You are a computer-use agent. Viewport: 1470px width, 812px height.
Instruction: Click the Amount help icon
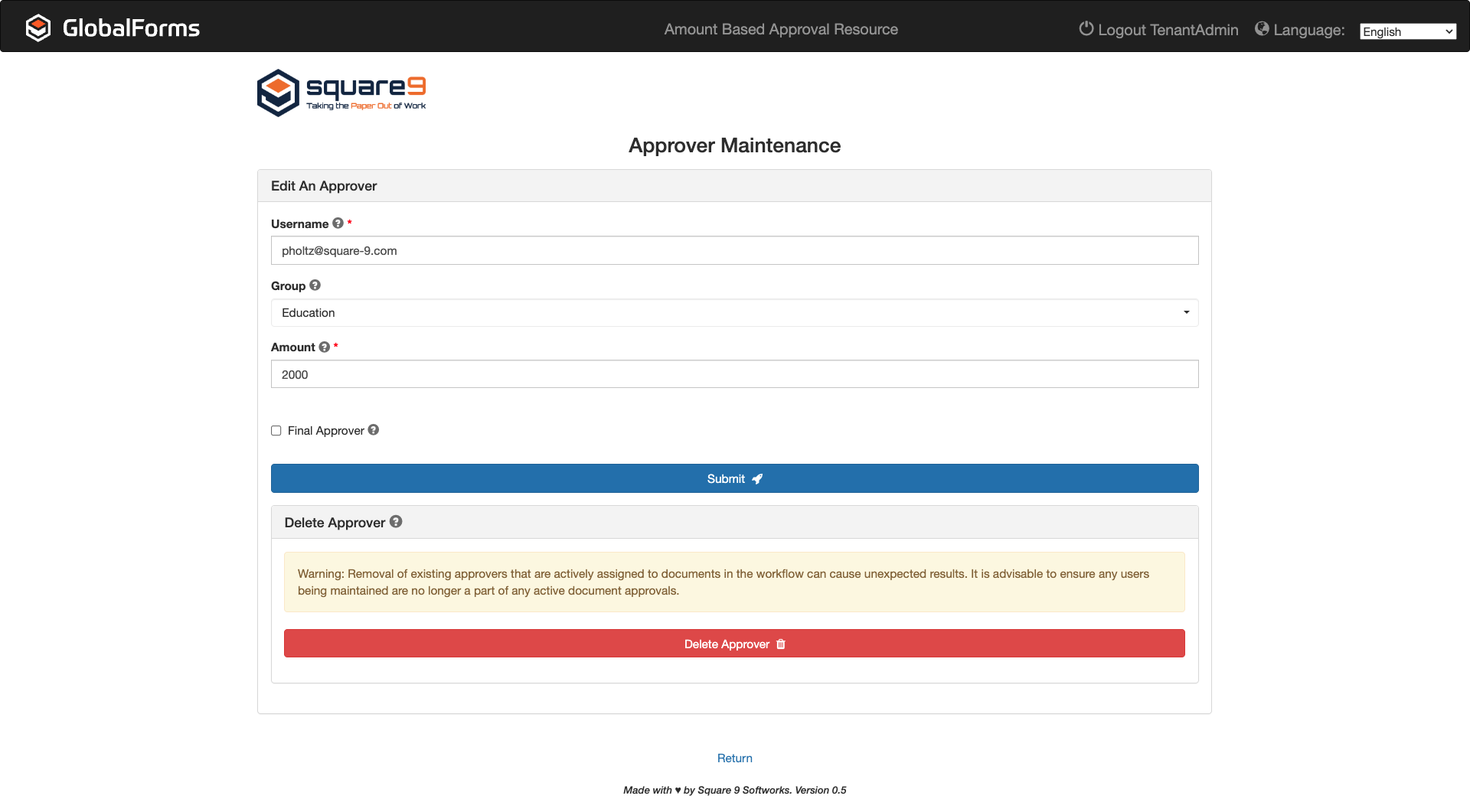324,347
